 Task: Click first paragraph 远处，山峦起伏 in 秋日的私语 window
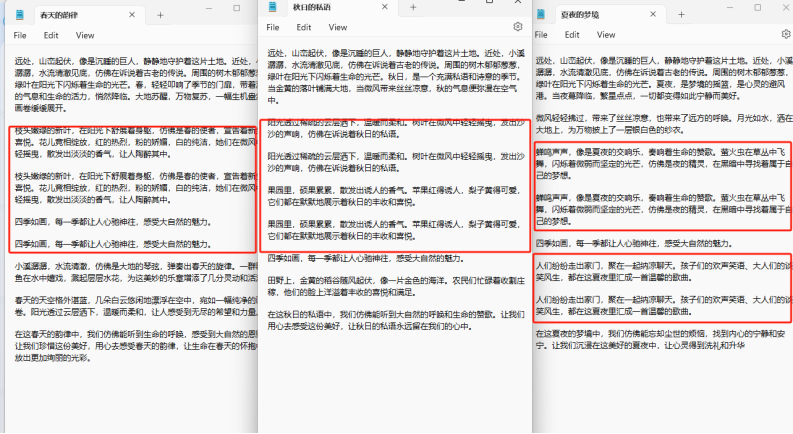pos(396,76)
